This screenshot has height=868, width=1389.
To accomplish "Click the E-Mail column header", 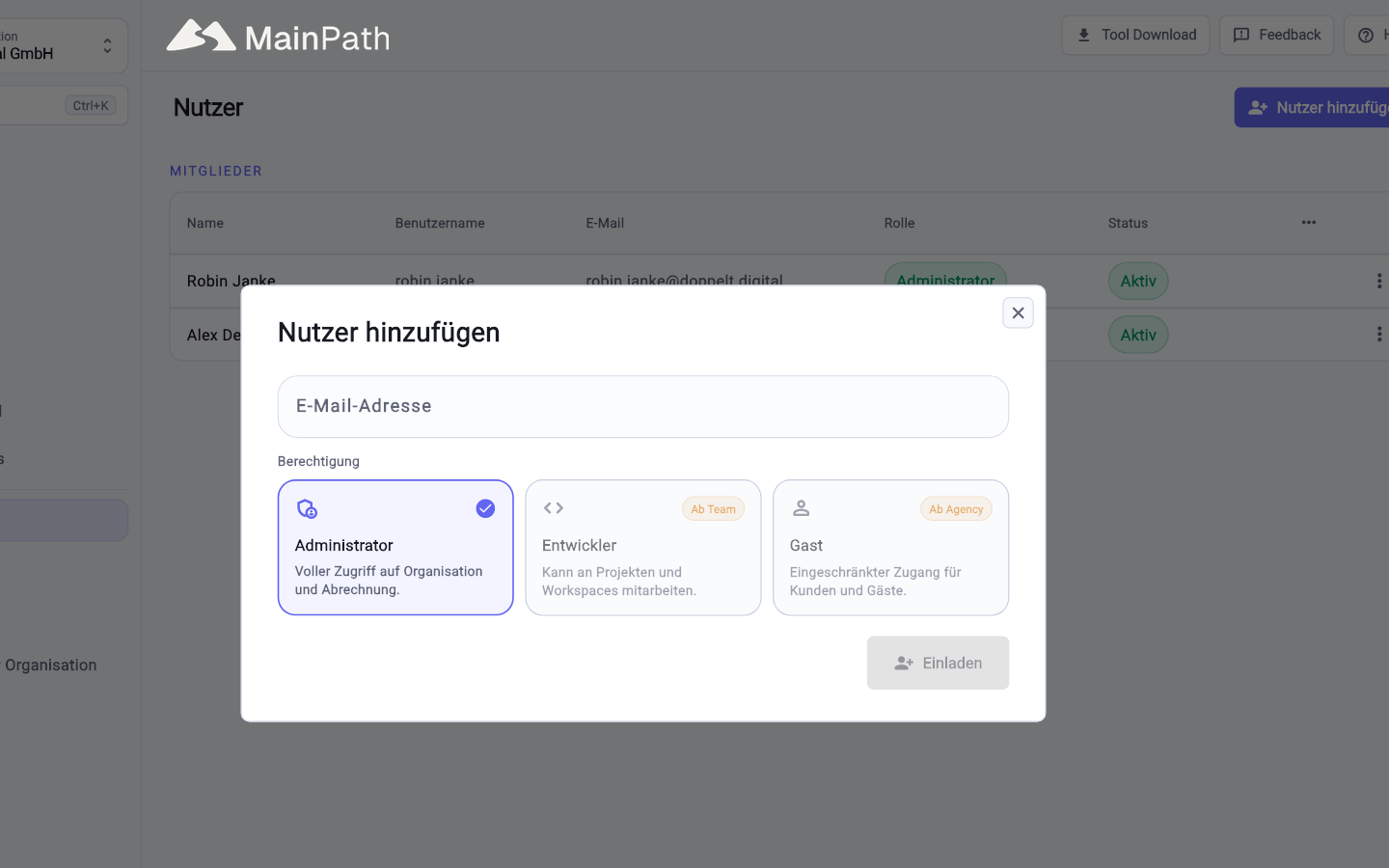I will point(605,223).
